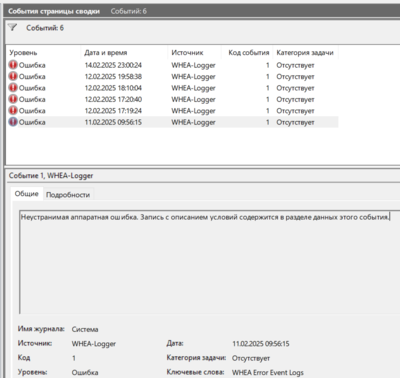The image size is (400, 378).
Task: Select the event row at 12.02.2025 17:19:24
Action: 173,111
